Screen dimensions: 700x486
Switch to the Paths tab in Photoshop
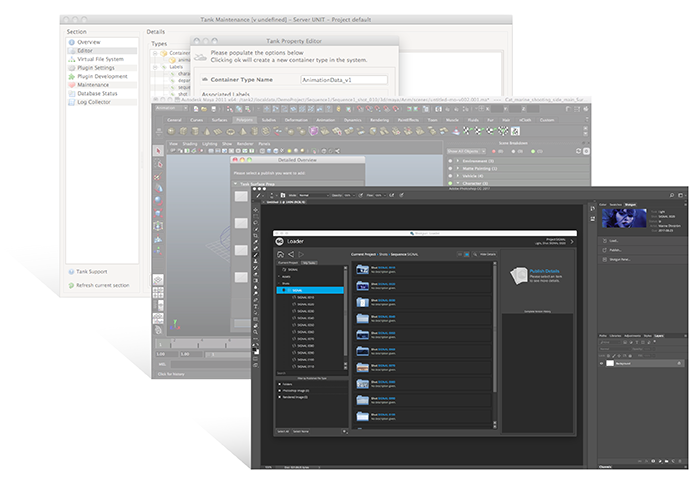tap(603, 336)
